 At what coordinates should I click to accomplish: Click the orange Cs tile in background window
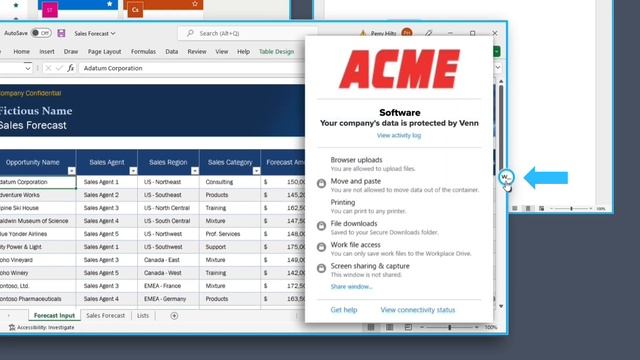pos(135,10)
